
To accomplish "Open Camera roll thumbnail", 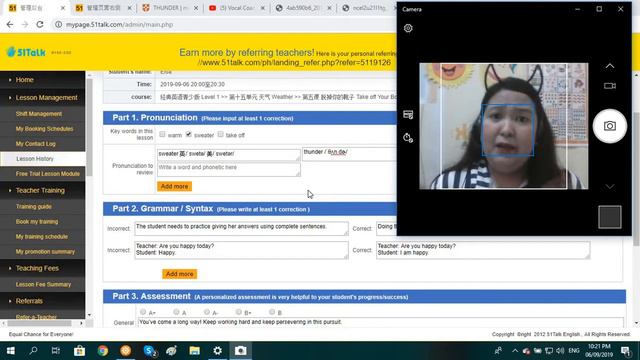I will pyautogui.click(x=610, y=217).
